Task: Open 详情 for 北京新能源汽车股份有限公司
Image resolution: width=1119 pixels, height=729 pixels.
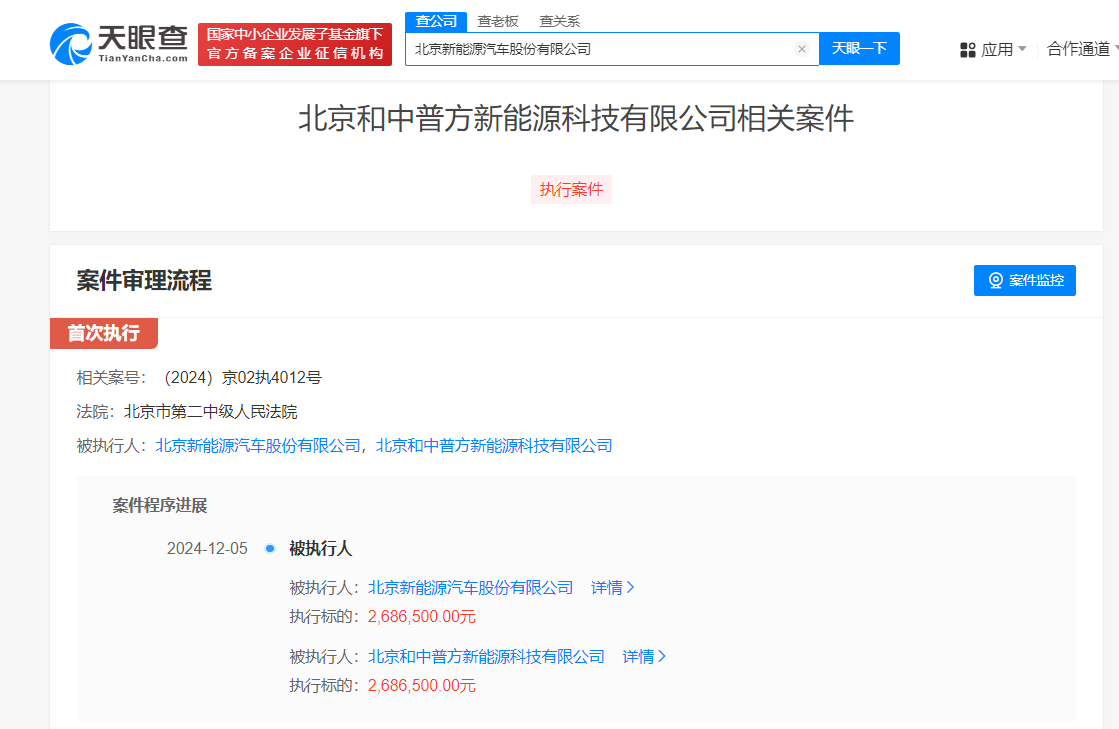Action: point(612,588)
